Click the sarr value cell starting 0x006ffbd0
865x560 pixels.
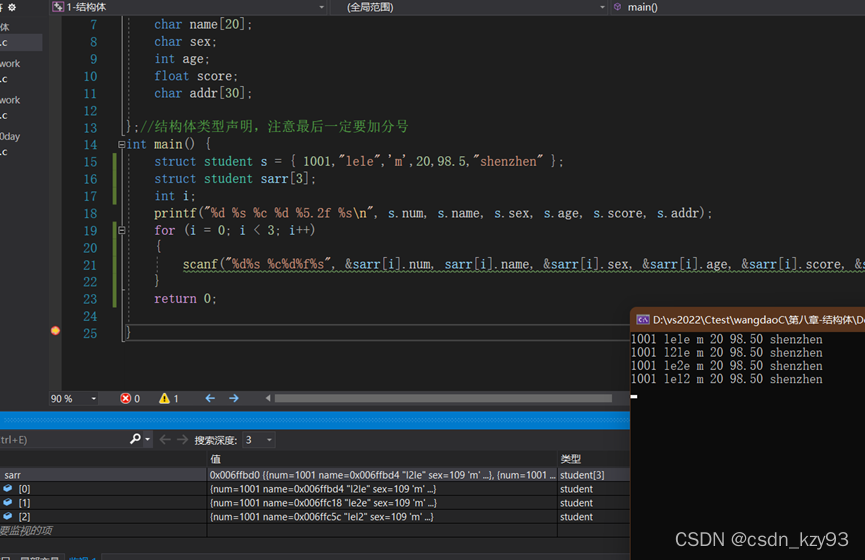tap(382, 475)
